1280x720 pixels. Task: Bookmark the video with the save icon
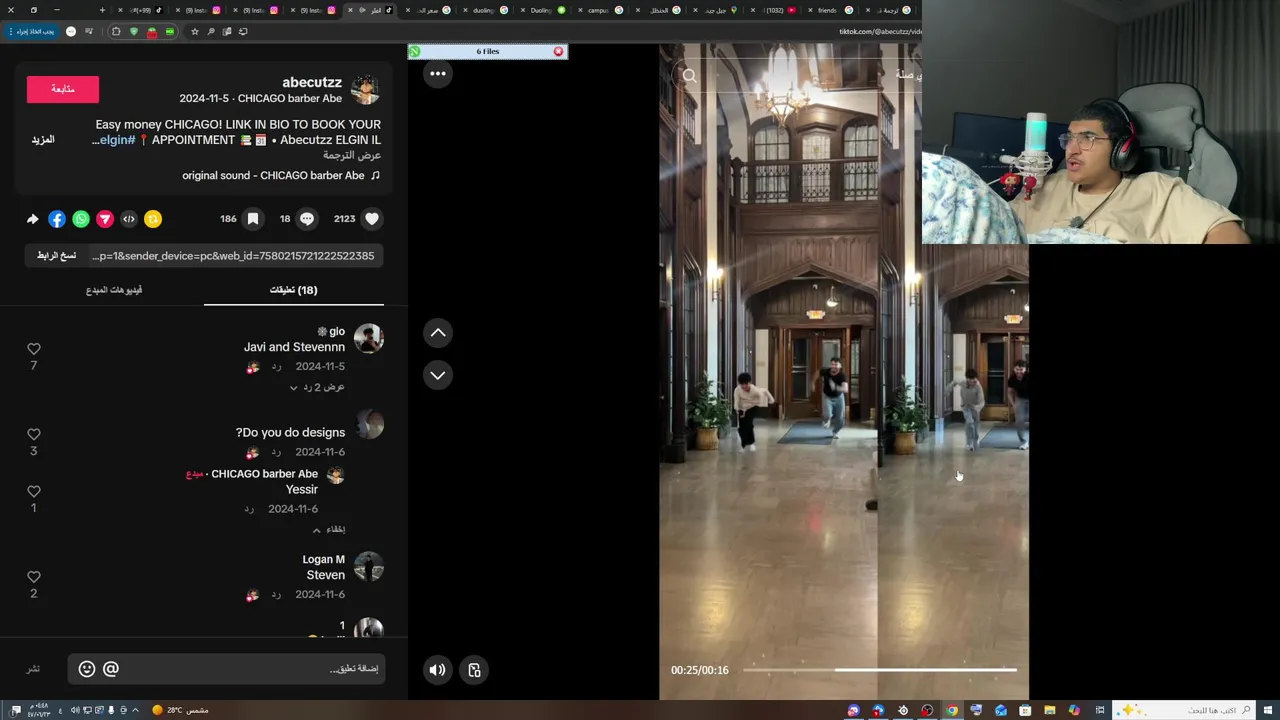click(x=253, y=218)
